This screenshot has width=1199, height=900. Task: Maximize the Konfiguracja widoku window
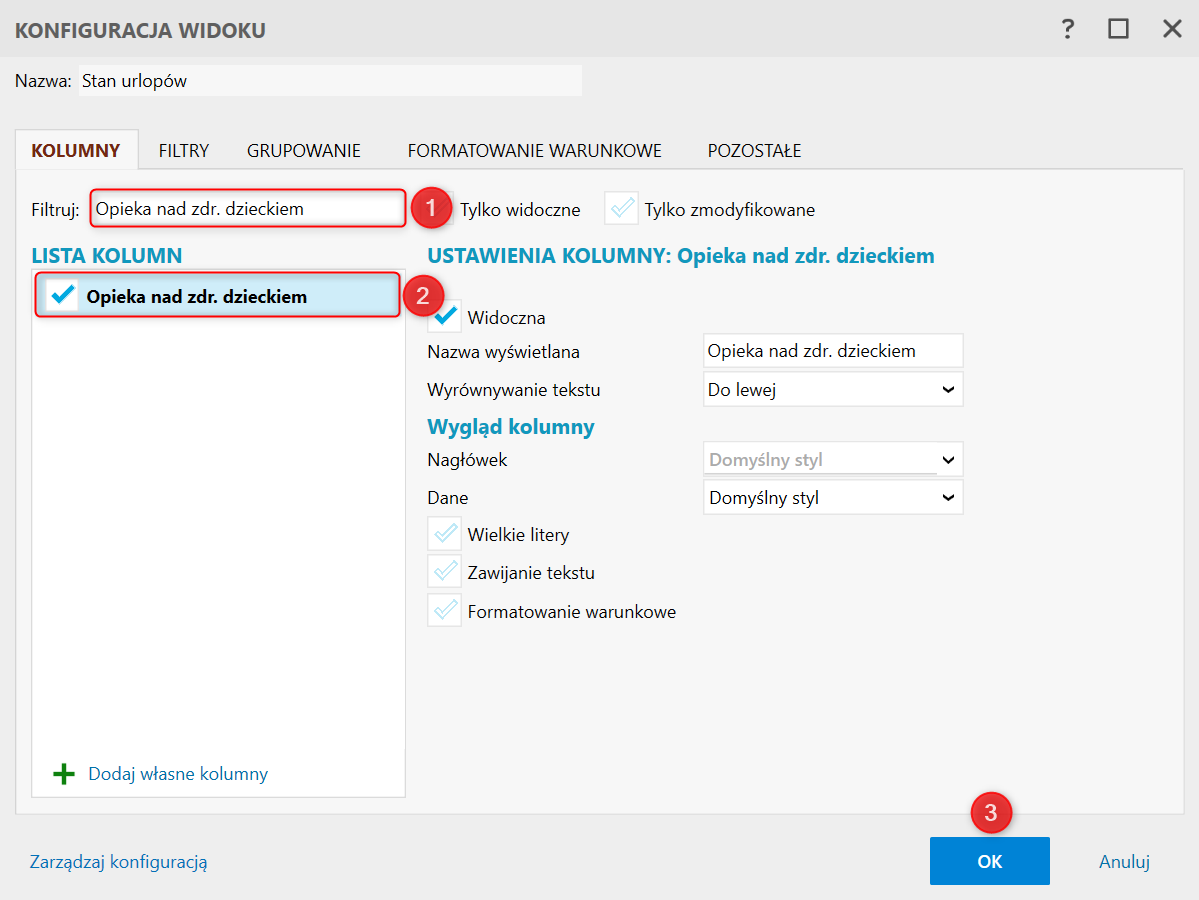pyautogui.click(x=1118, y=29)
